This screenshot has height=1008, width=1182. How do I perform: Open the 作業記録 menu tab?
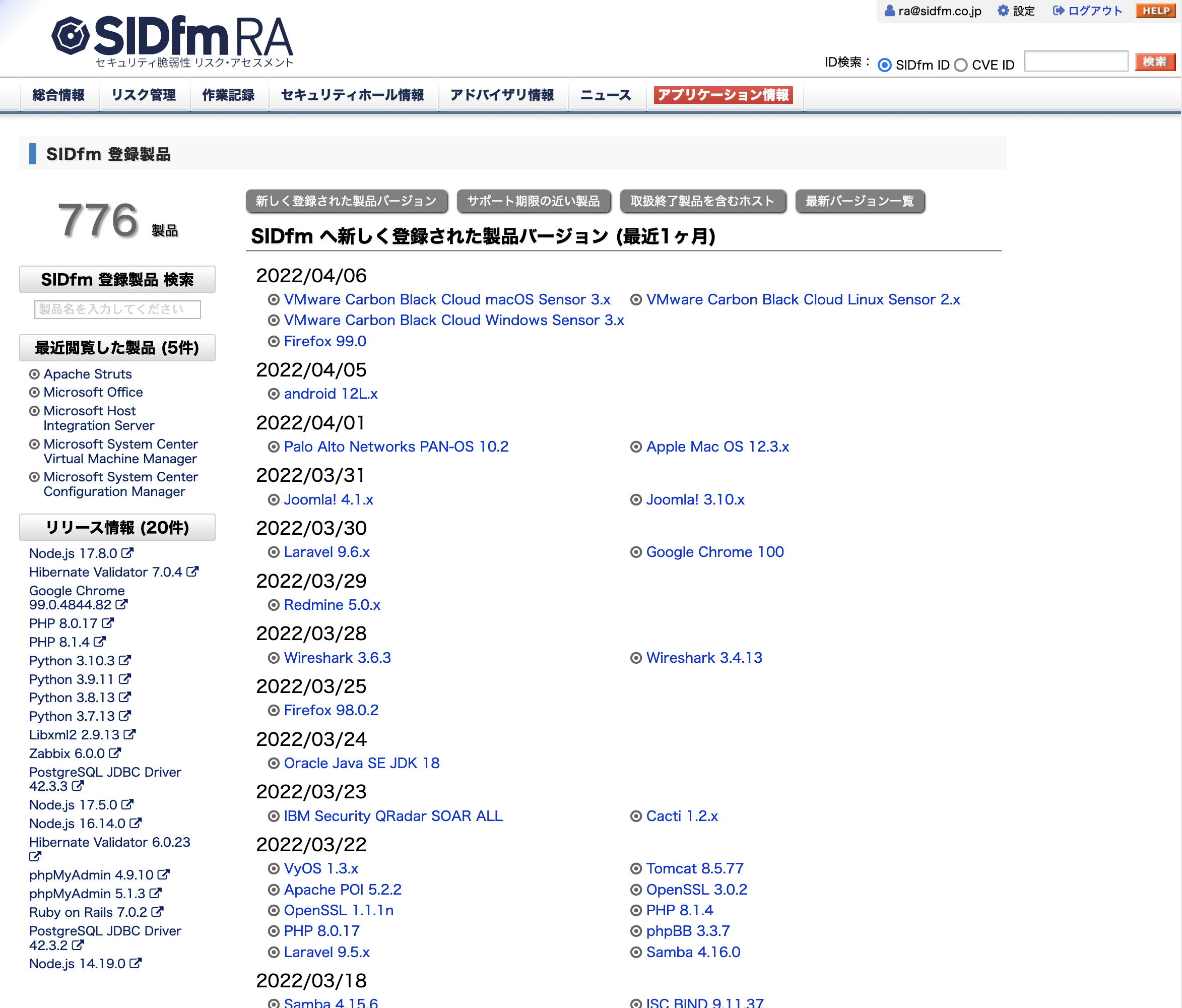tap(228, 95)
